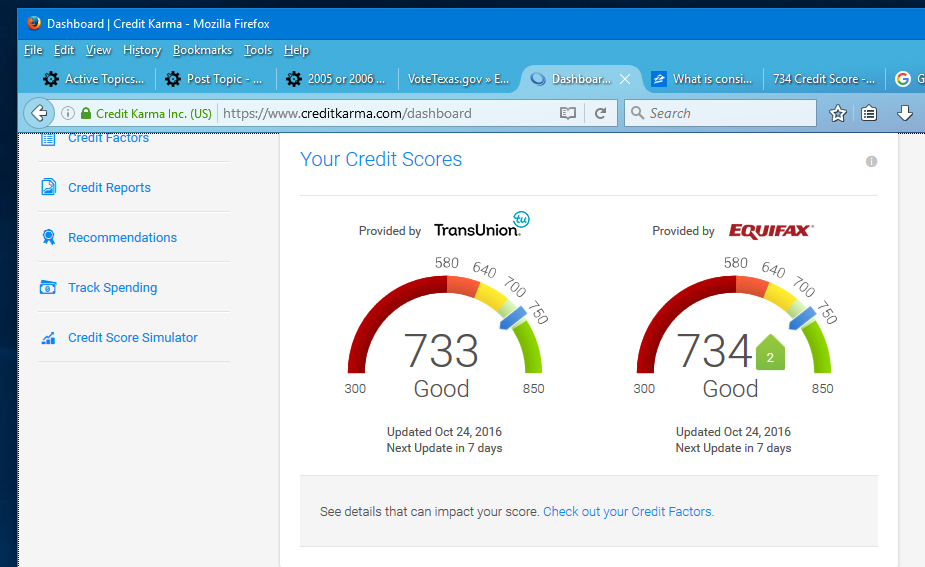
Task: Click the Firefox title bar text
Action: 158,24
